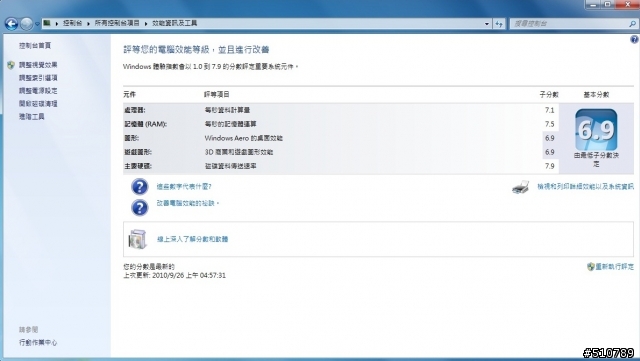The height and width of the screenshot is (361, 640).
Task: Click the shield icon beside 調整視覺效果
Action: coord(11,65)
